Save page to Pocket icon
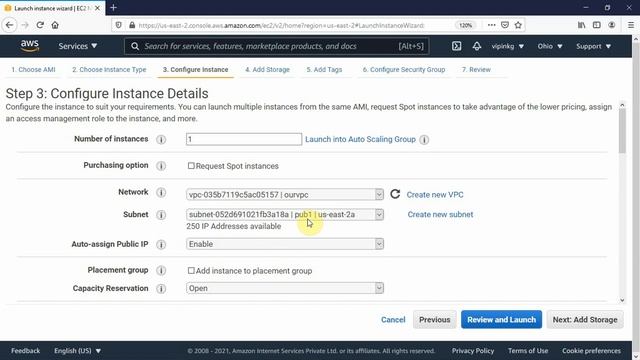This screenshot has width=640, height=360. point(505,25)
